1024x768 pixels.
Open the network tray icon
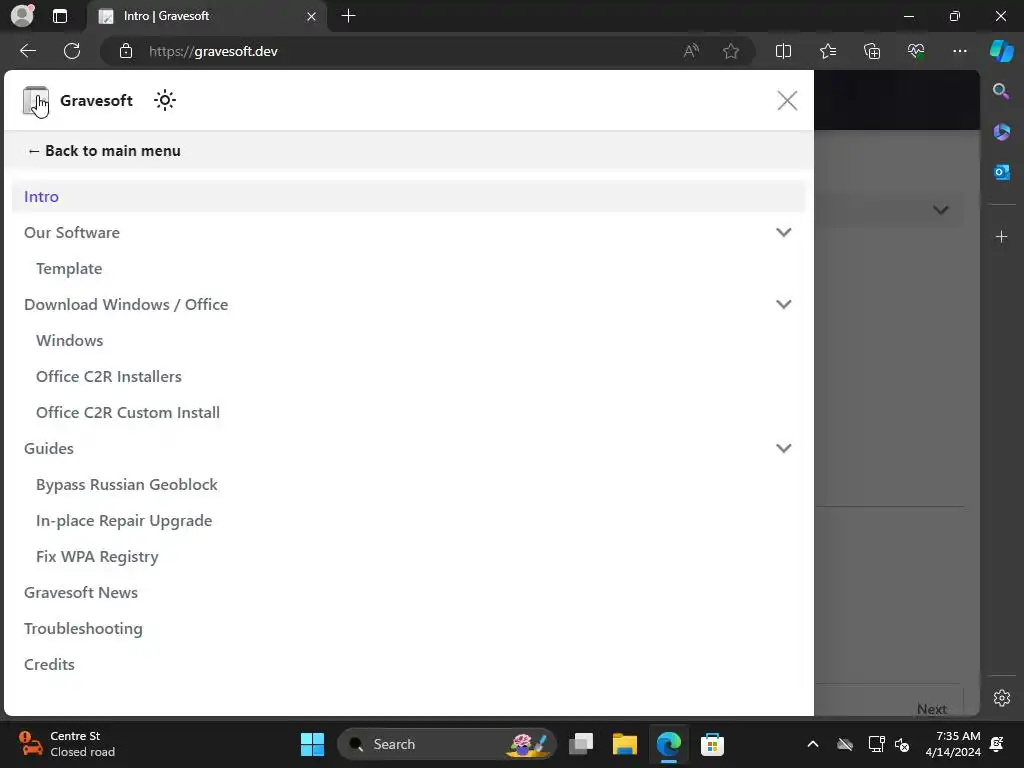tap(876, 744)
